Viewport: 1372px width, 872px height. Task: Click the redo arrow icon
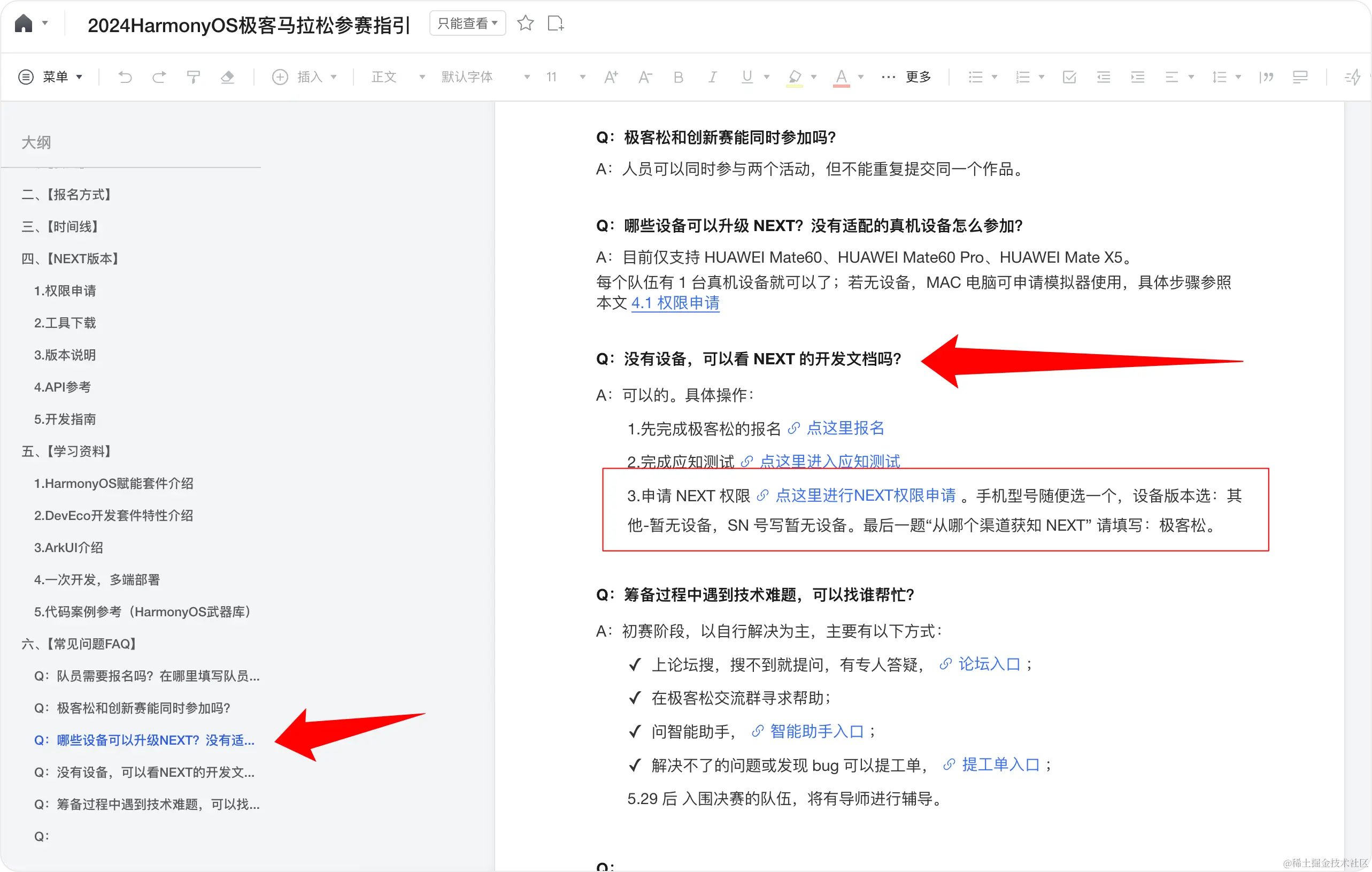point(159,77)
